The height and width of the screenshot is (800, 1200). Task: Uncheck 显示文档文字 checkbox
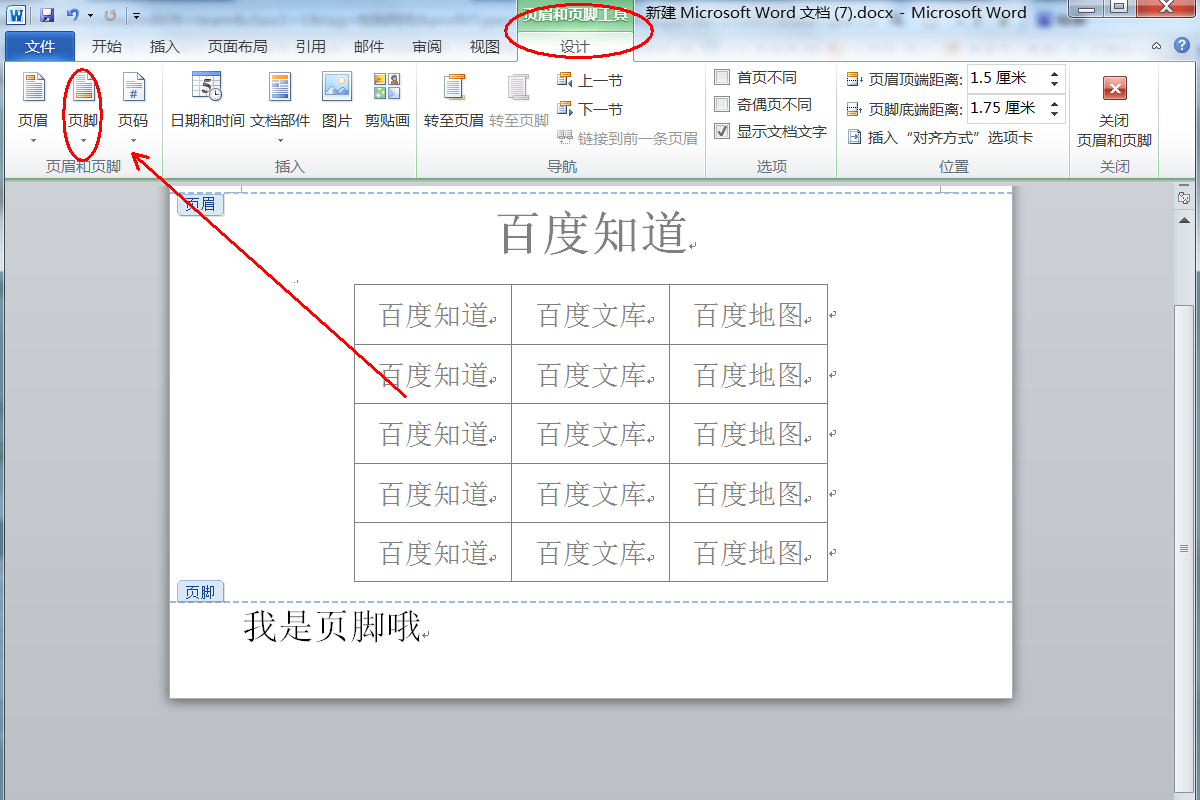point(722,131)
